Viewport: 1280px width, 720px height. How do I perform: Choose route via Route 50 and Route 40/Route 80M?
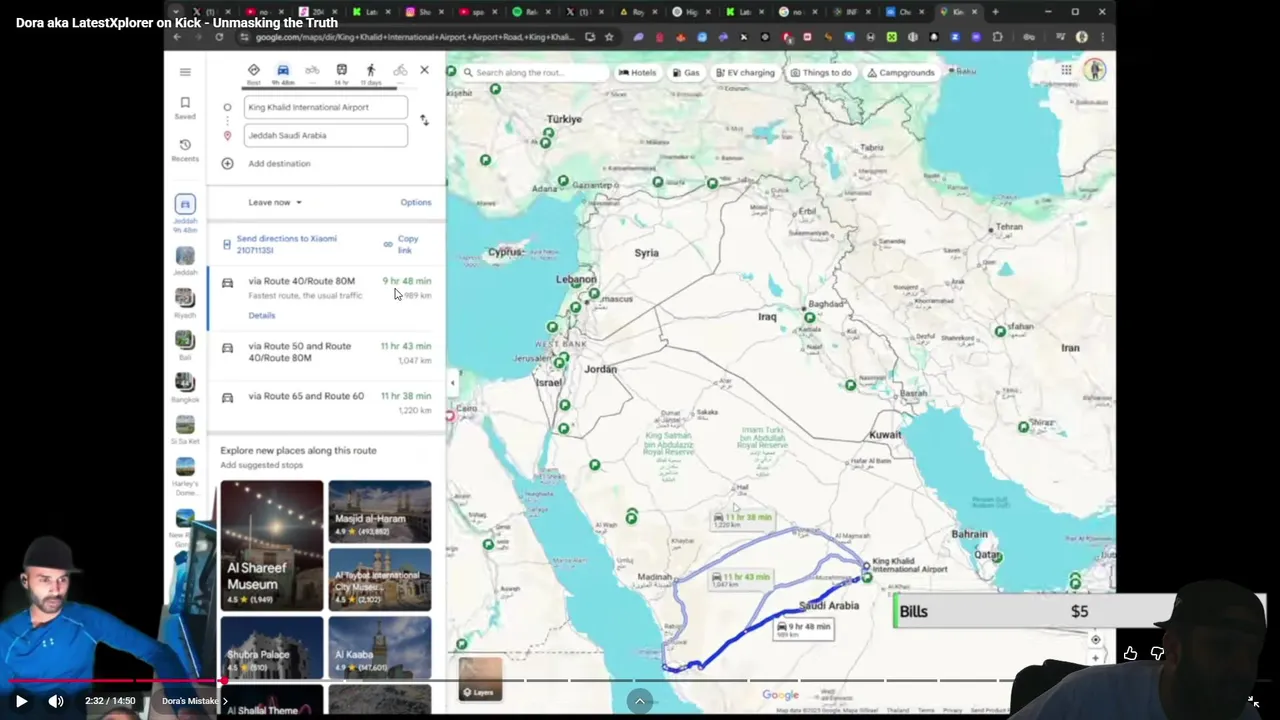[x=327, y=355]
